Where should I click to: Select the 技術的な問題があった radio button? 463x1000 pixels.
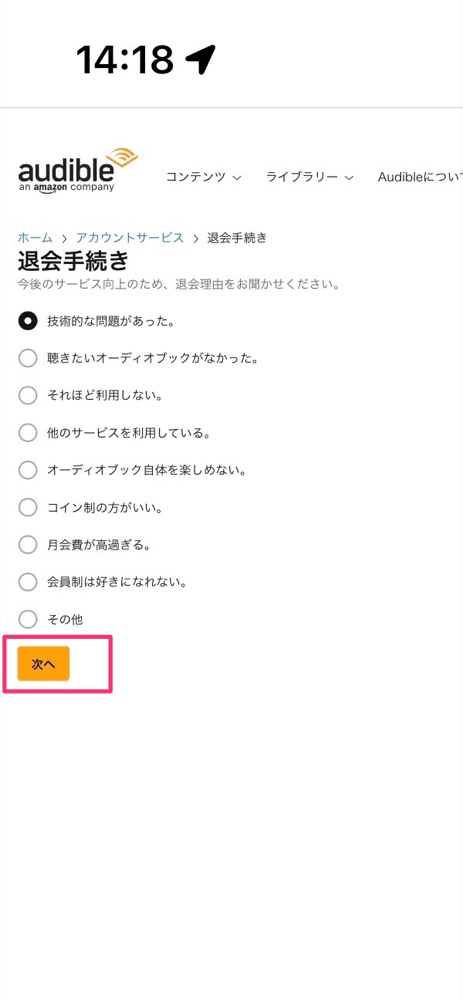click(27, 321)
